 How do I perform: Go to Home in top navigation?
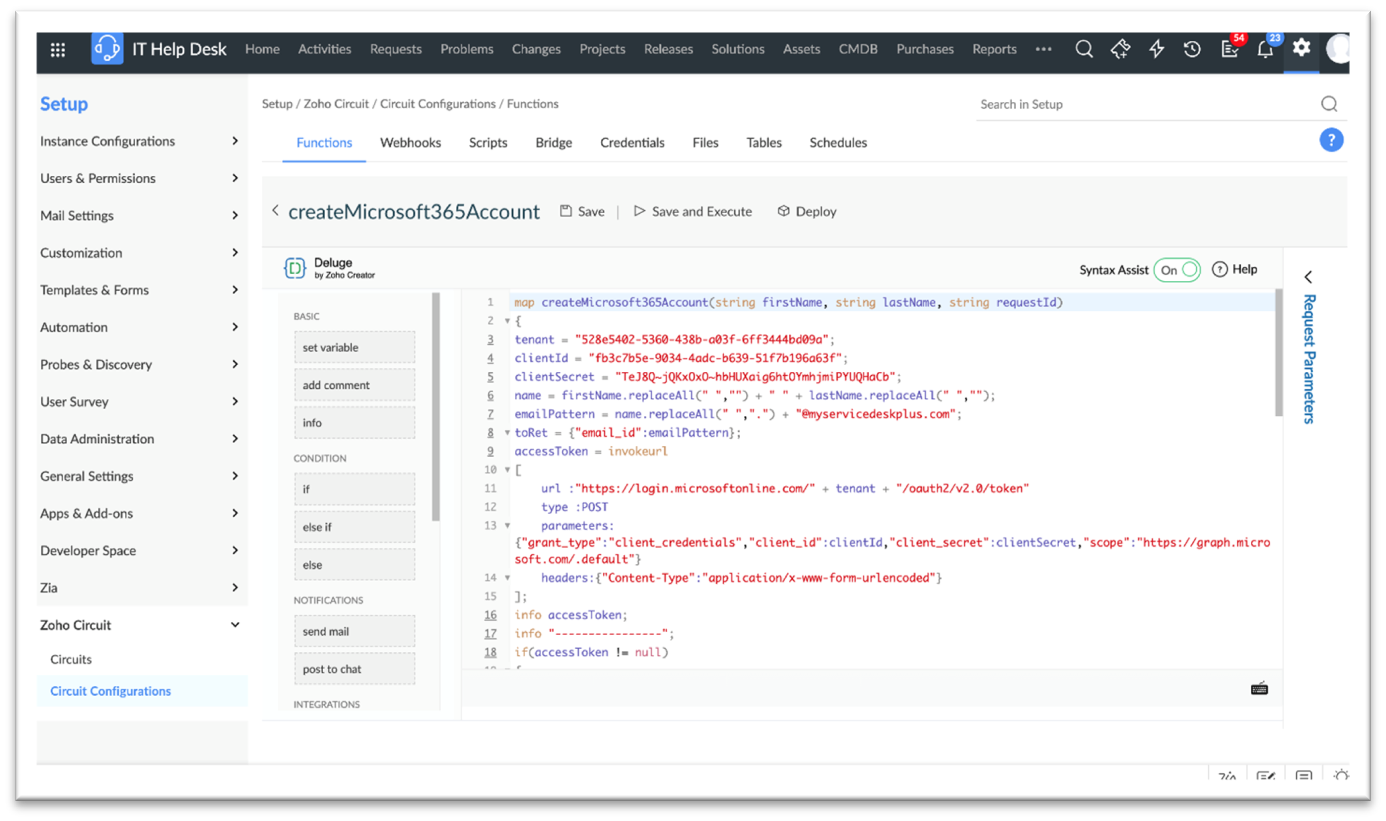pyautogui.click(x=262, y=49)
